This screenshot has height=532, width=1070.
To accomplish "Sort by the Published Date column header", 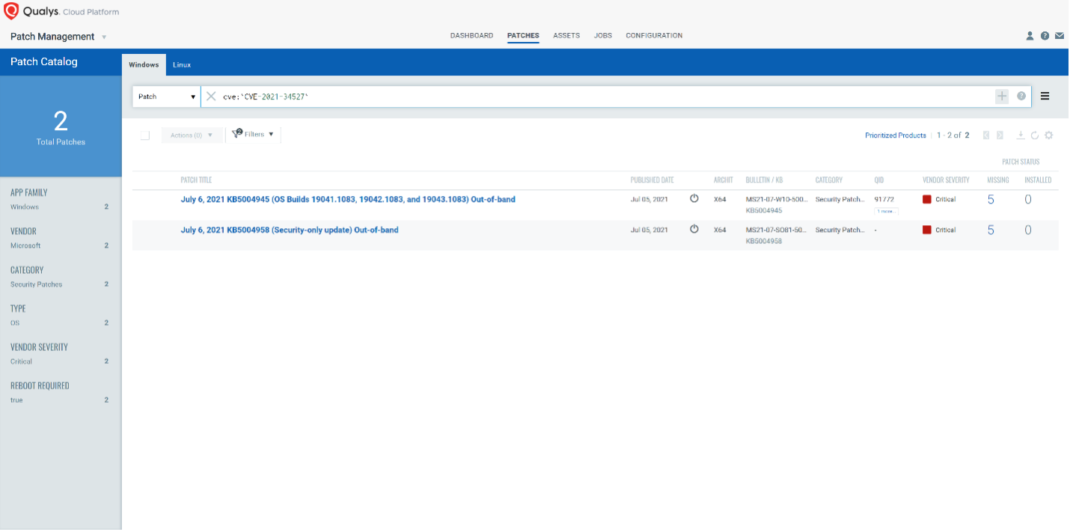I will tap(652, 180).
